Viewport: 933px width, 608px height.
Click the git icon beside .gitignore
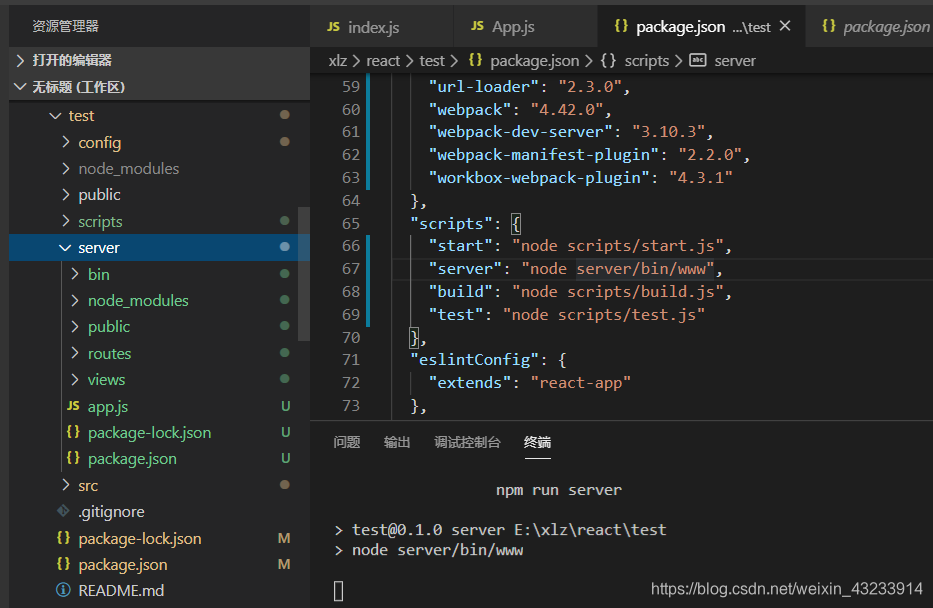63,511
